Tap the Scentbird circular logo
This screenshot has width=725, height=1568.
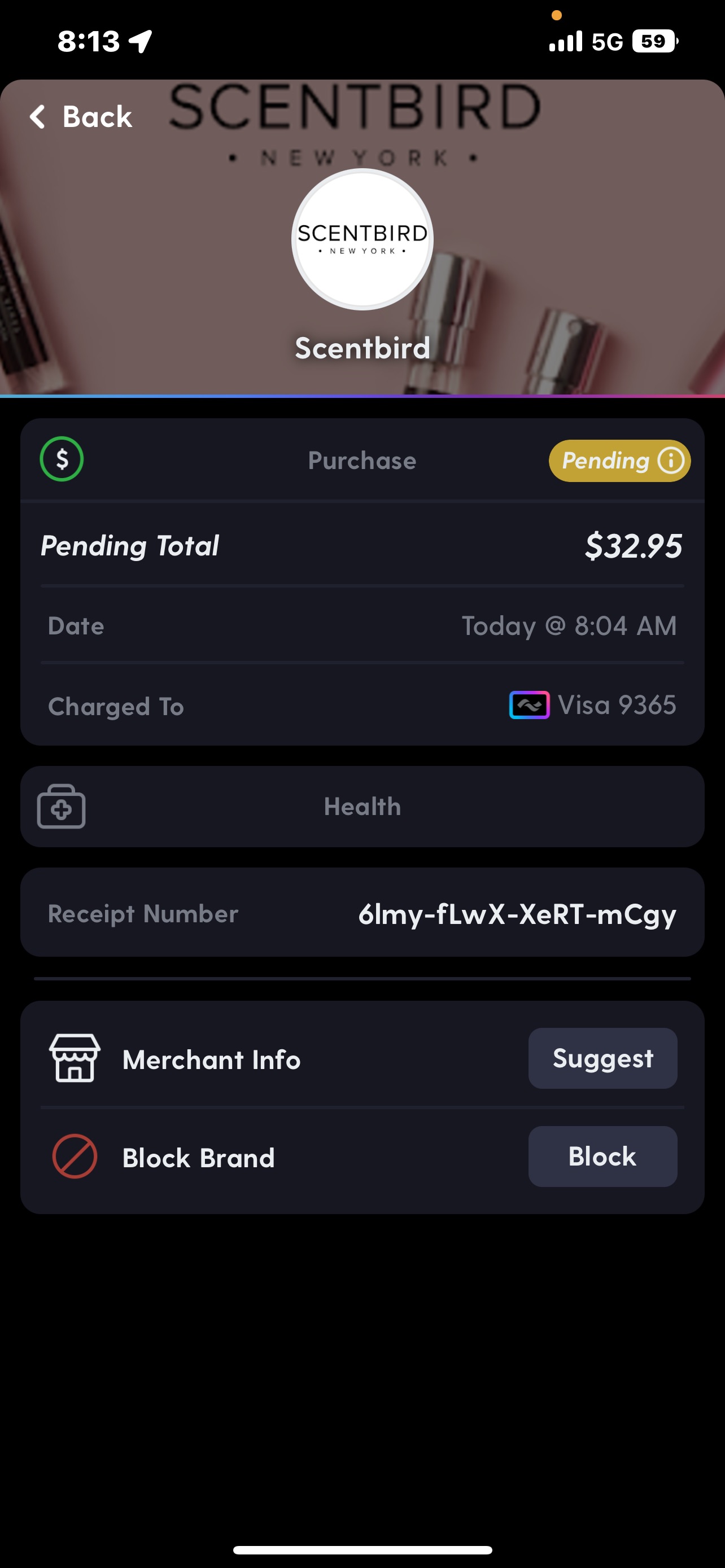pos(362,239)
